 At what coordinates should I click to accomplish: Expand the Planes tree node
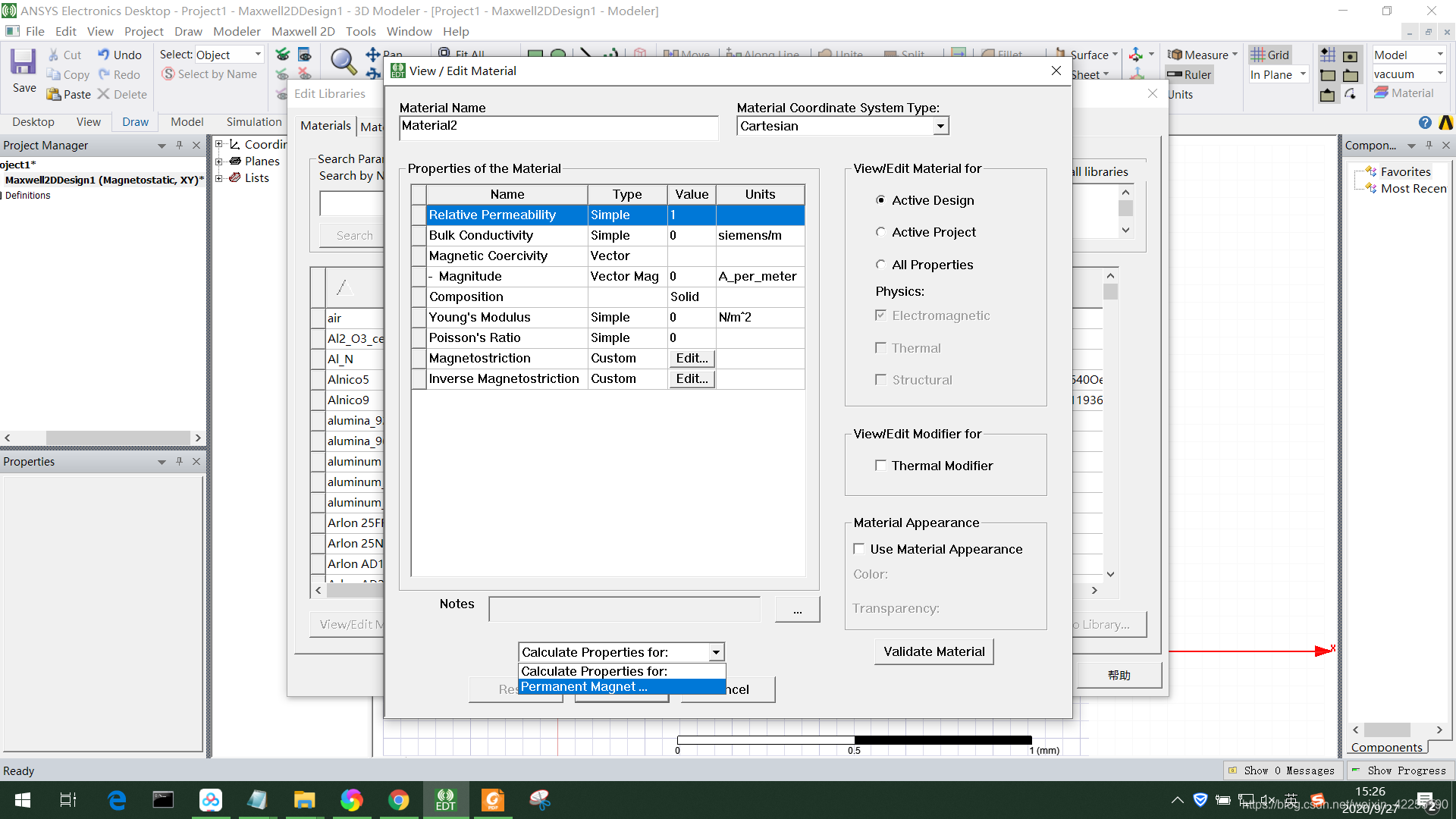pos(219,161)
